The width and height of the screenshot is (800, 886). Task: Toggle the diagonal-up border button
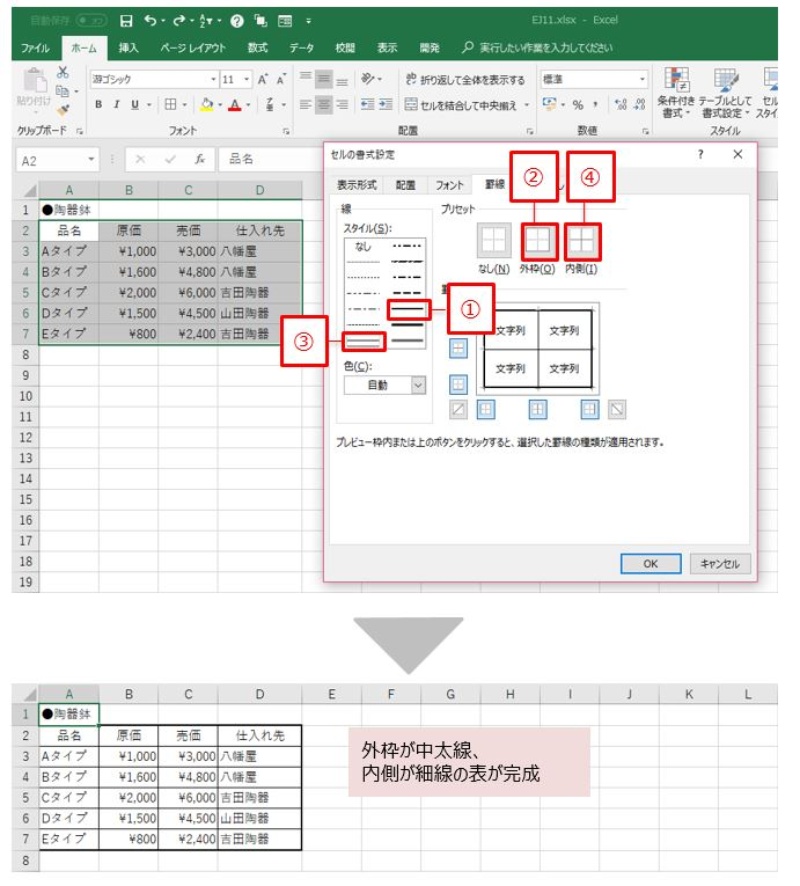[458, 408]
